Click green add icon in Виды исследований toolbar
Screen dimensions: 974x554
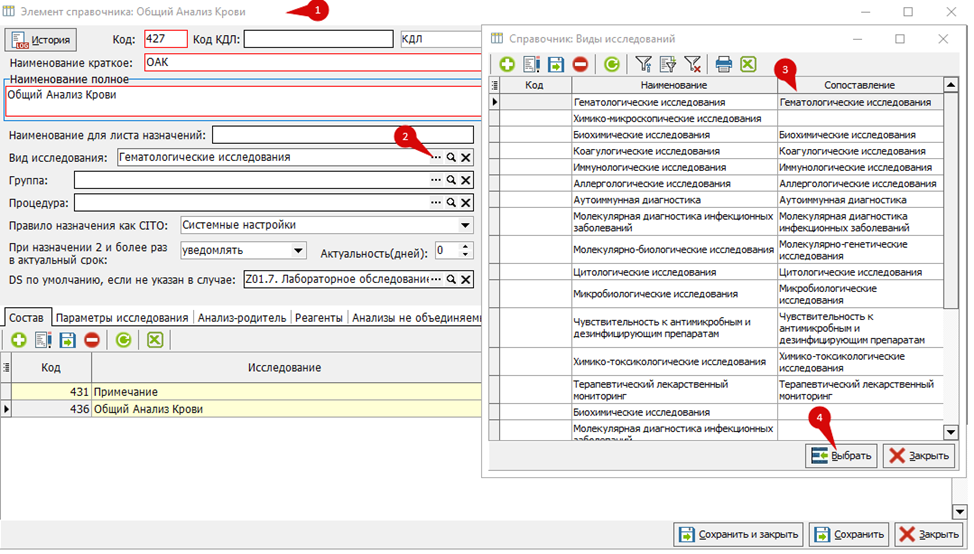pos(507,64)
